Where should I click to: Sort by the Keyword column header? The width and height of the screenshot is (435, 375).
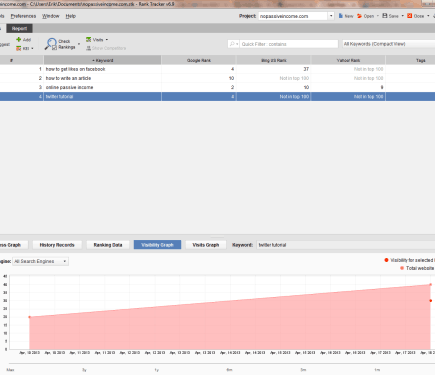tap(102, 60)
